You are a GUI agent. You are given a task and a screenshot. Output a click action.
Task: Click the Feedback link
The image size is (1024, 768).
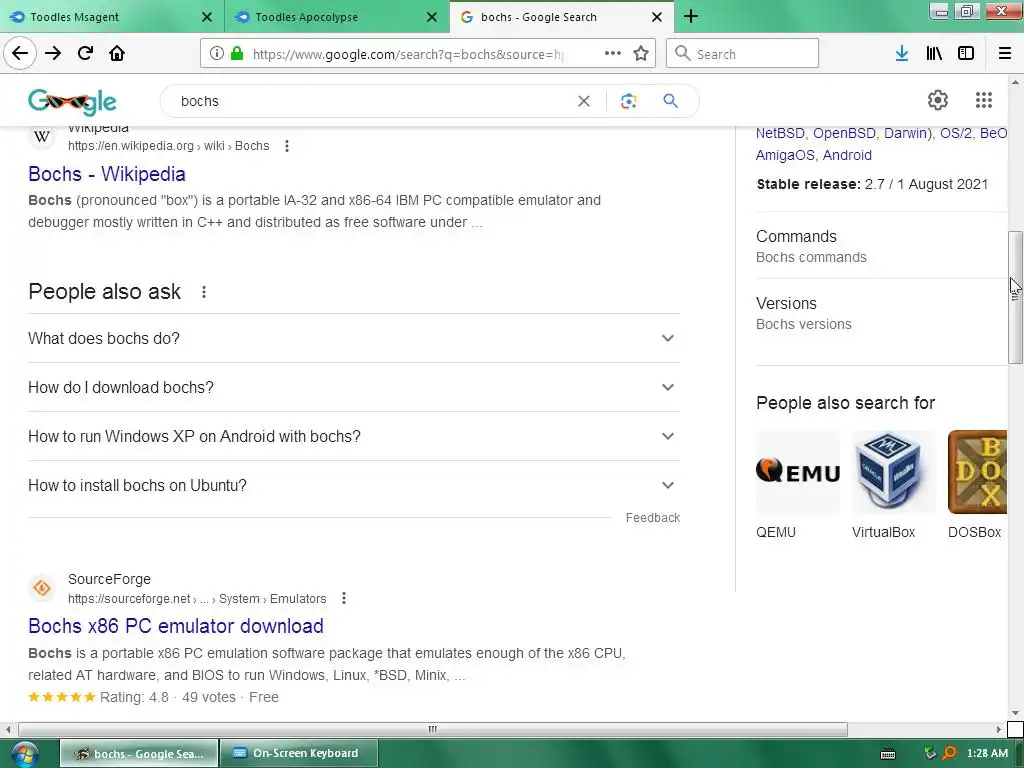click(x=652, y=518)
